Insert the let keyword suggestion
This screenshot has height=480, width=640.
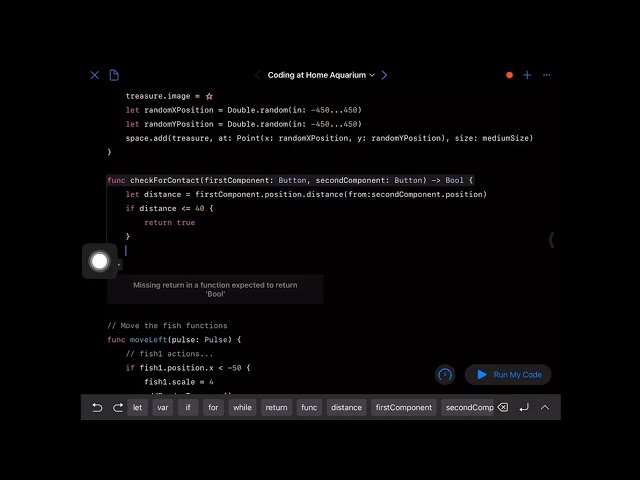click(138, 407)
